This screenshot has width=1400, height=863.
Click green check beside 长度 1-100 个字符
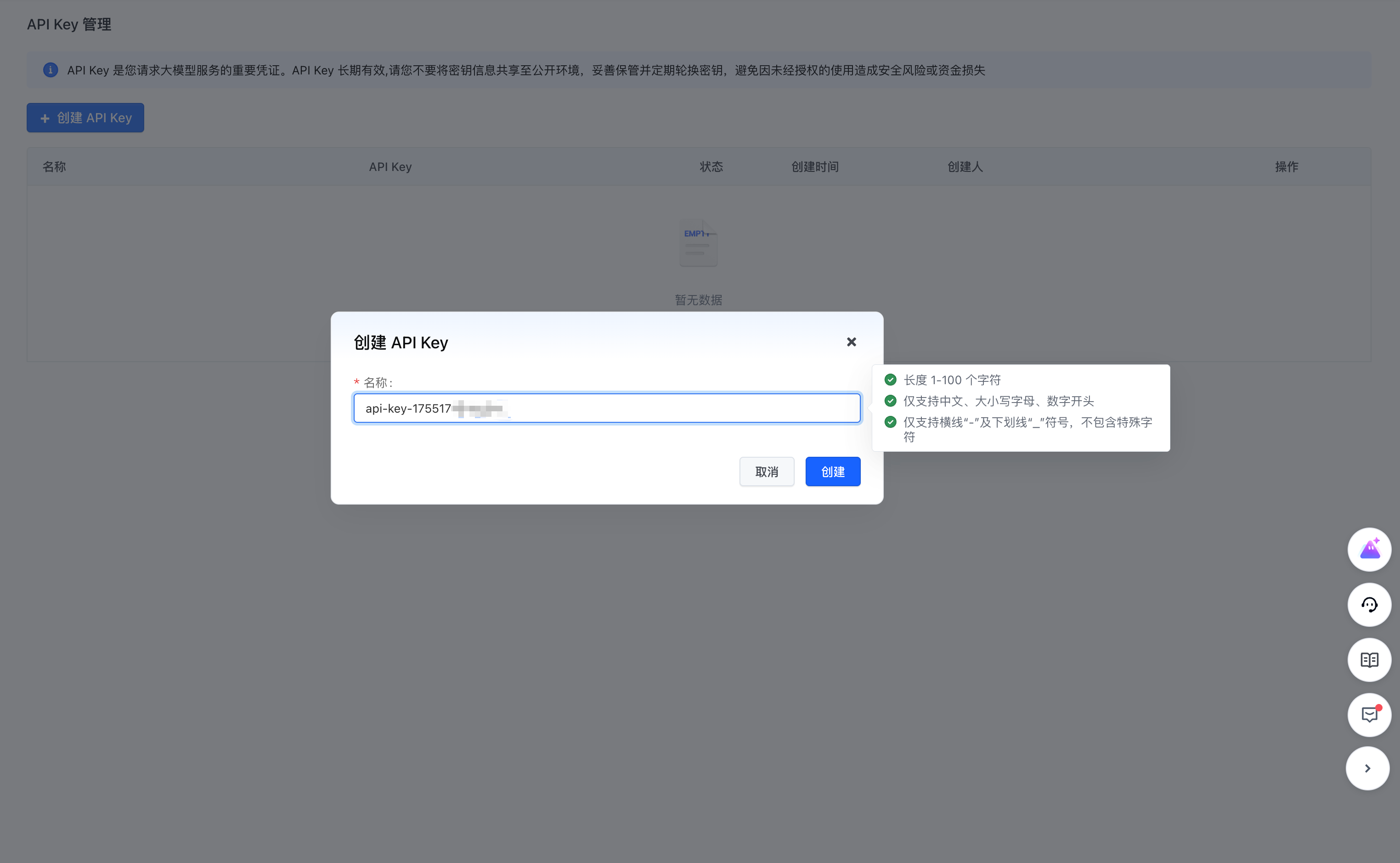890,380
